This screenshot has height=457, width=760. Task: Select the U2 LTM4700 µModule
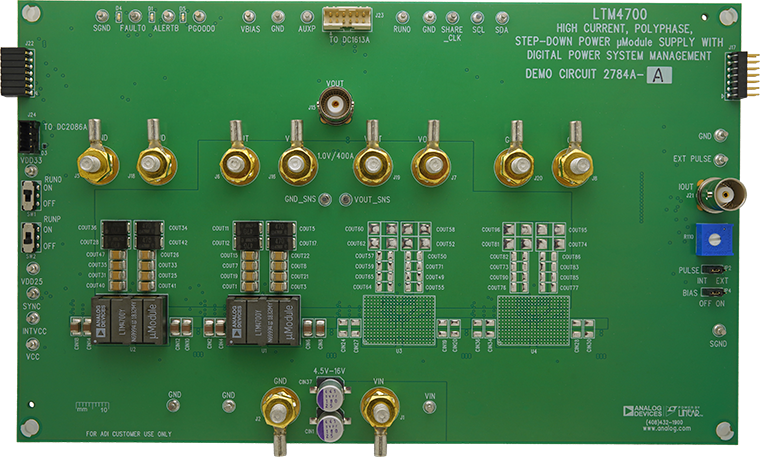tap(129, 321)
